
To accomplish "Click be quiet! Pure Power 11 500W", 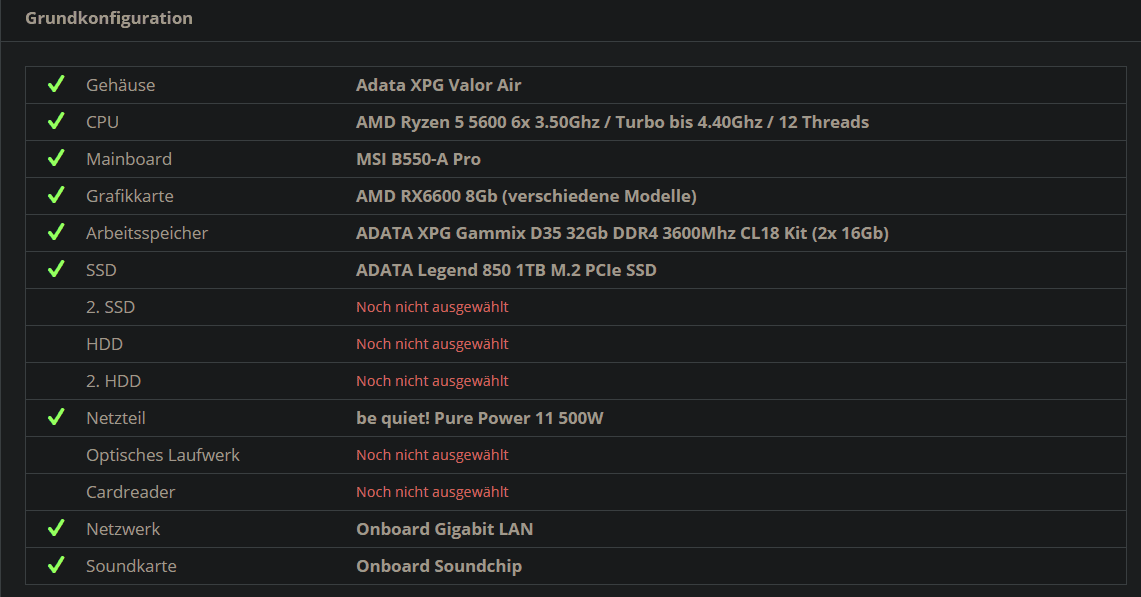I will click(x=479, y=418).
